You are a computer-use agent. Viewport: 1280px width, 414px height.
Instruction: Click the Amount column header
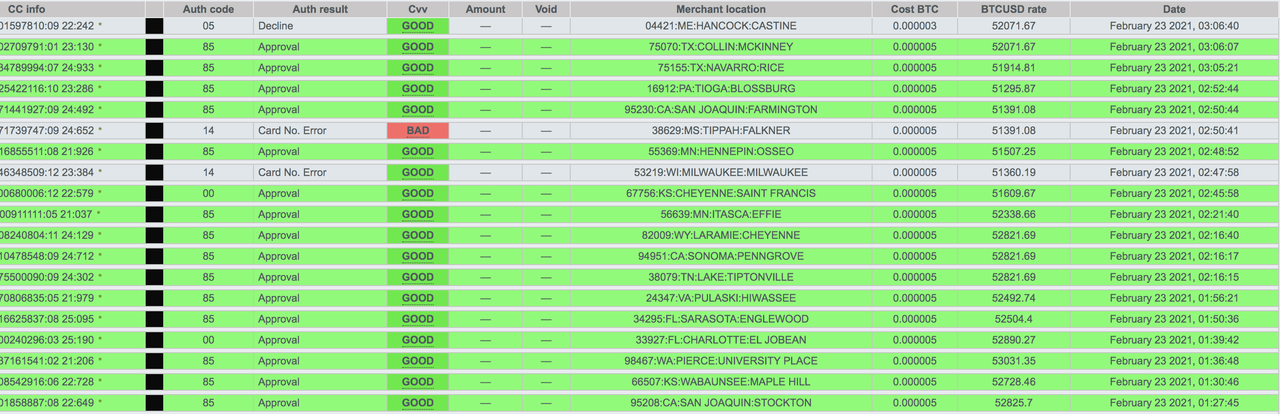pos(485,8)
